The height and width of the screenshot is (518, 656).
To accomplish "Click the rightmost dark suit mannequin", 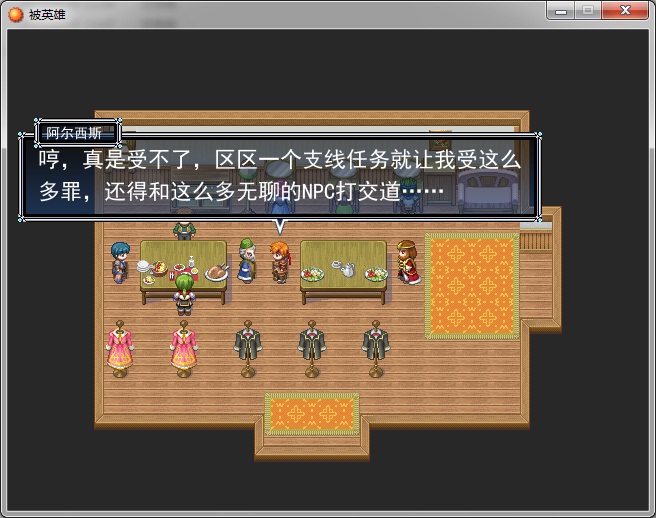I will pos(376,349).
